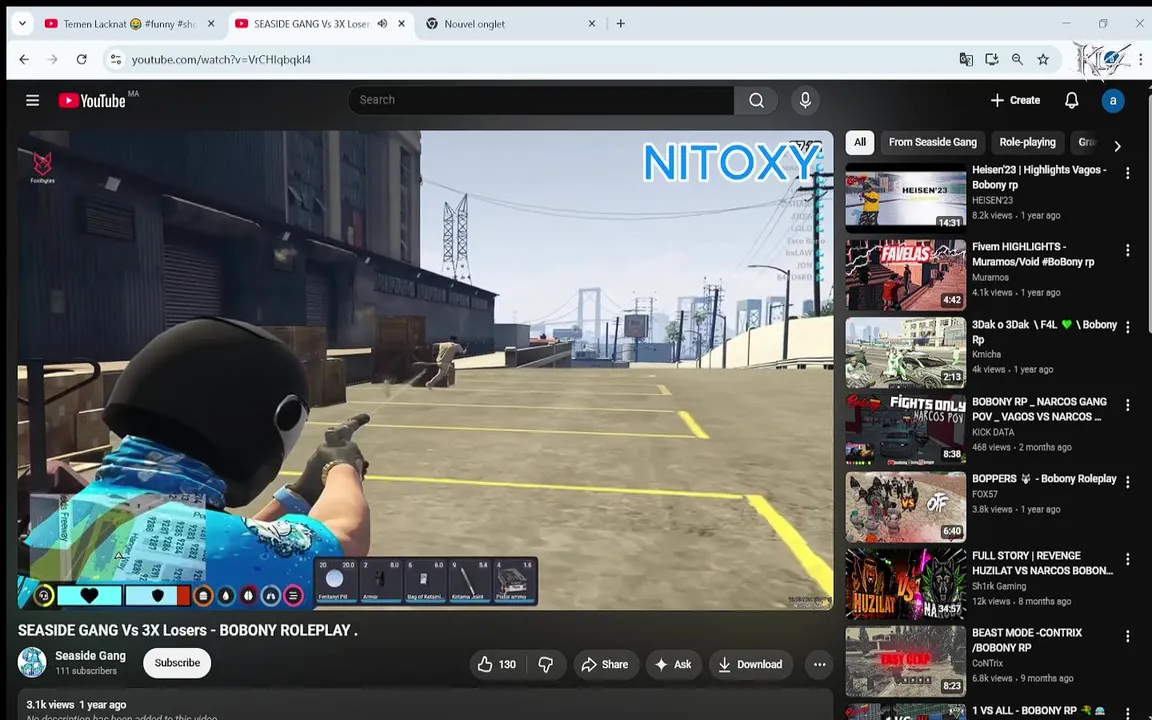Screen dimensions: 1152x720
Task: Open Seaside Gang channel name link
Action: (90, 655)
